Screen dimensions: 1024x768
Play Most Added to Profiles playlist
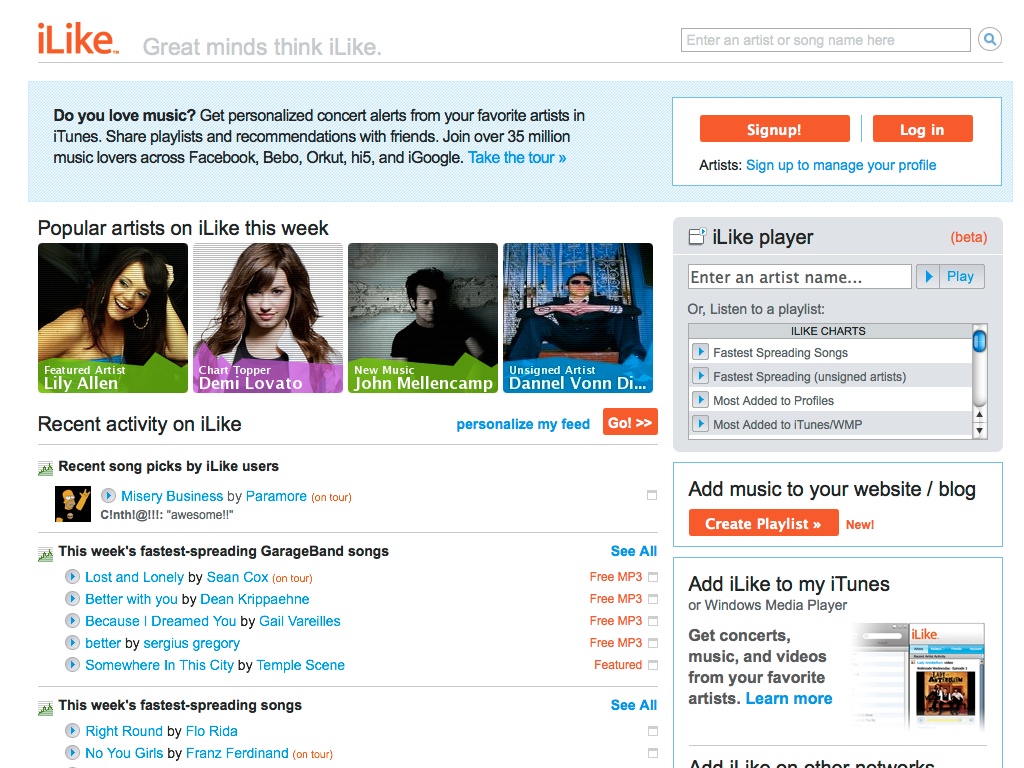(x=701, y=400)
